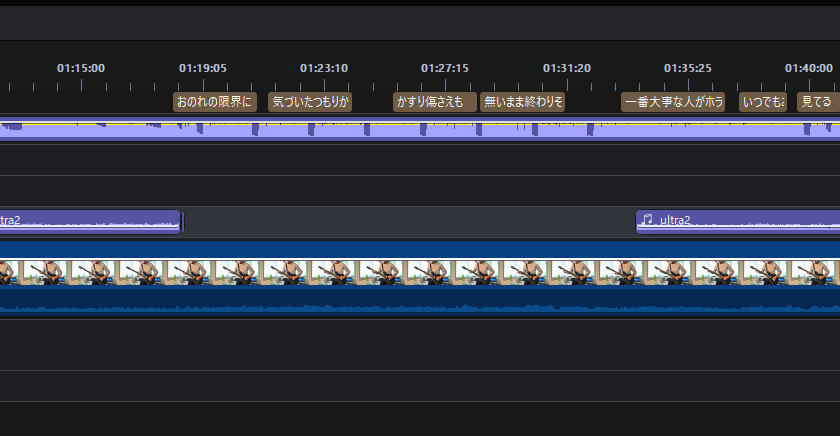This screenshot has width=840, height=436.
Task: Select the subtitle clip "見てる"
Action: tap(816, 102)
